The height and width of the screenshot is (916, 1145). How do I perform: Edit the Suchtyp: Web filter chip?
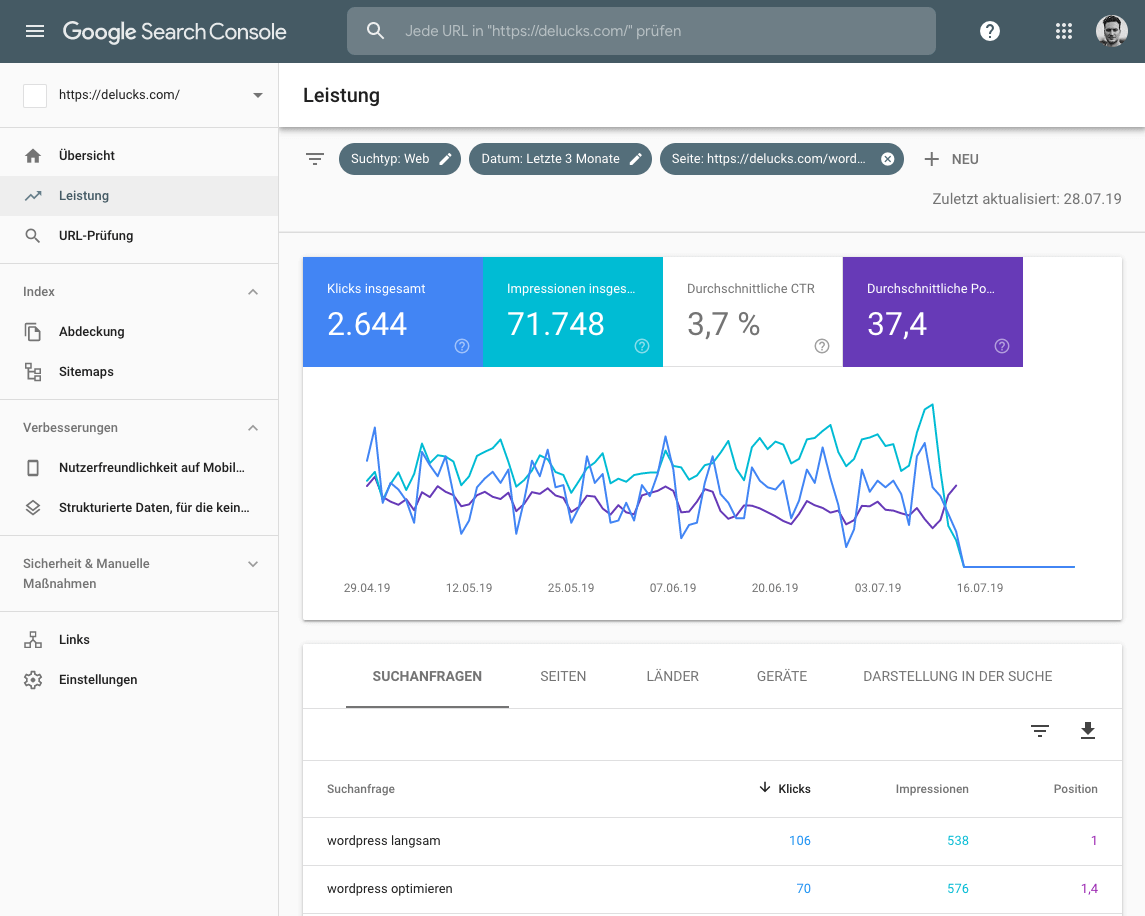click(399, 159)
